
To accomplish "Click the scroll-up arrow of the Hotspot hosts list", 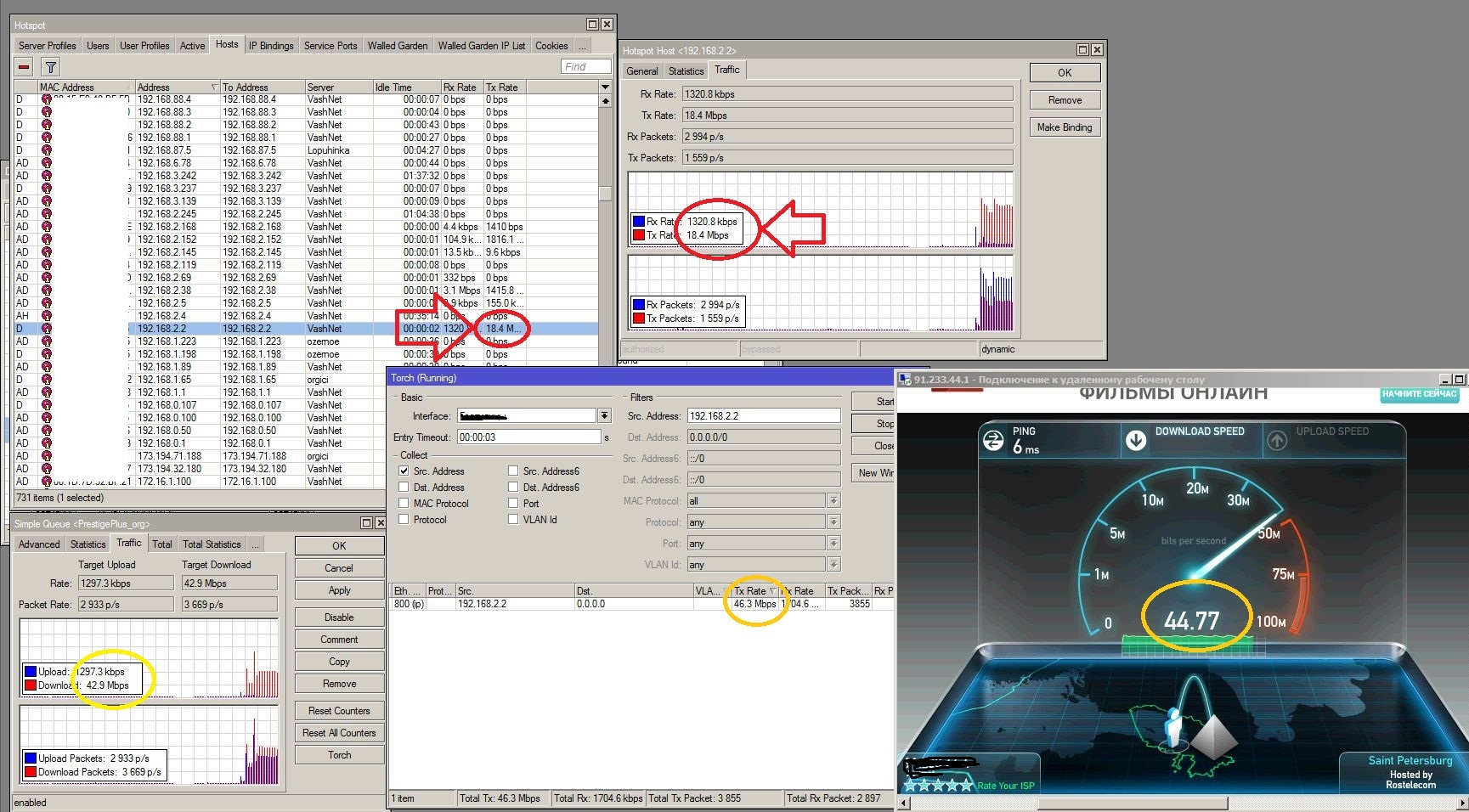I will click(605, 101).
